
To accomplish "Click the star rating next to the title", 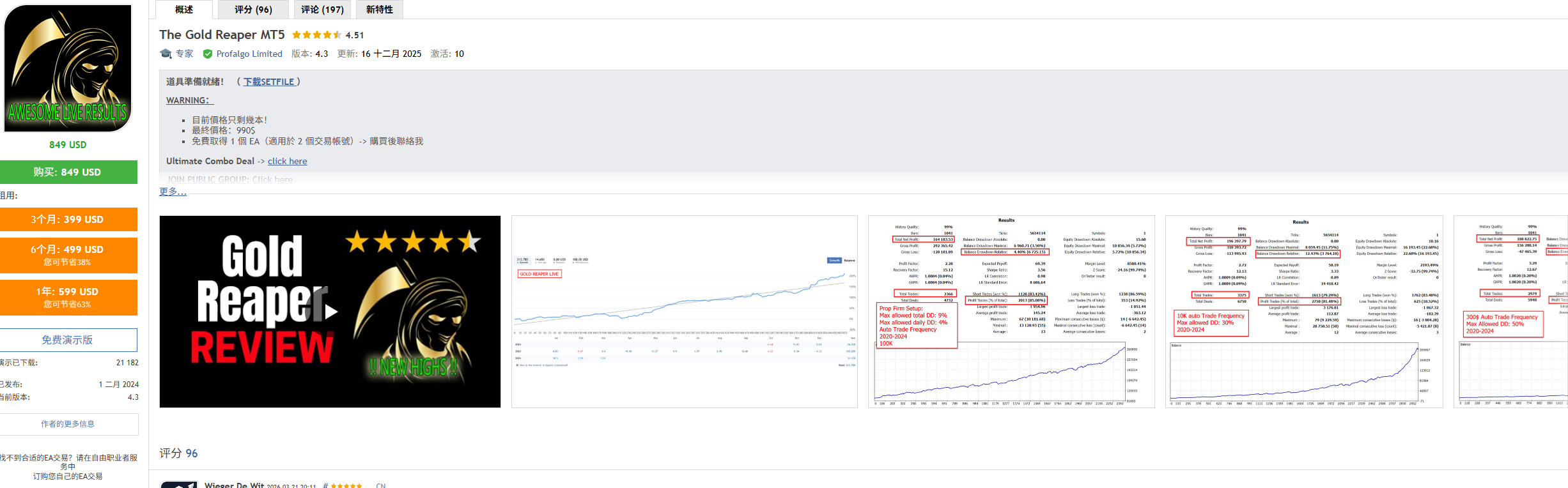I will (316, 35).
